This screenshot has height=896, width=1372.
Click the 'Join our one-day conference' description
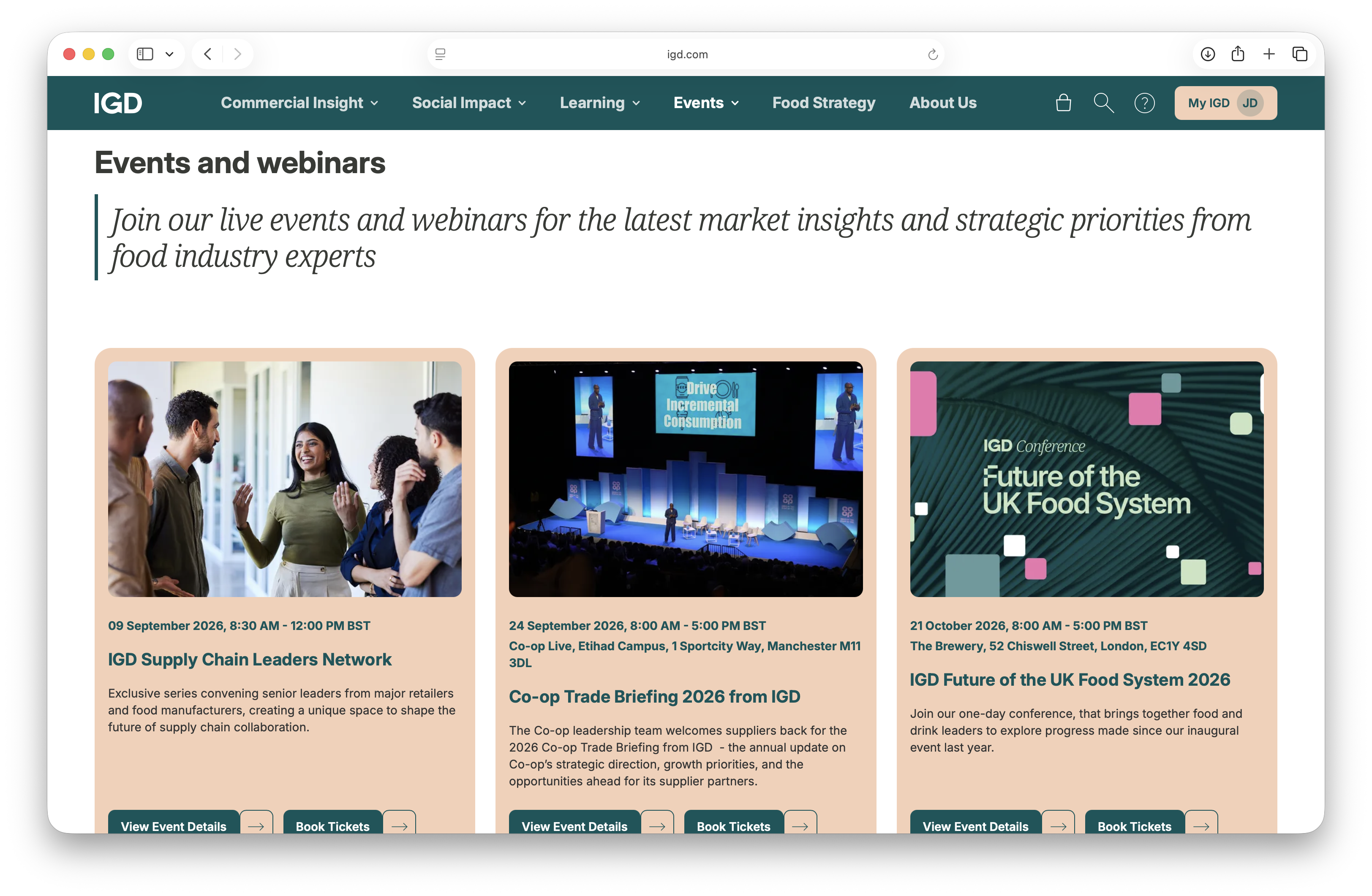tap(1076, 730)
